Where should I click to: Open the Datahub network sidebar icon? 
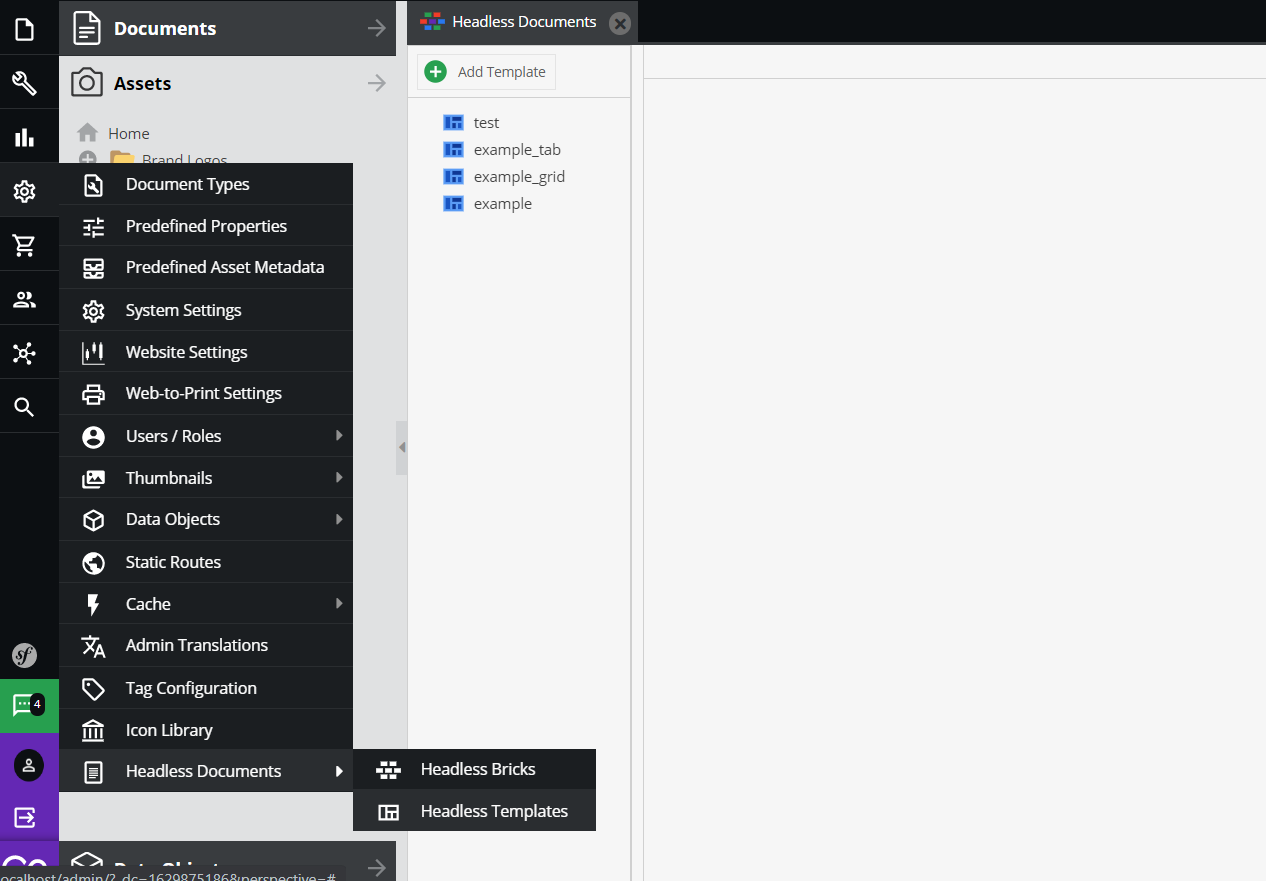24,353
